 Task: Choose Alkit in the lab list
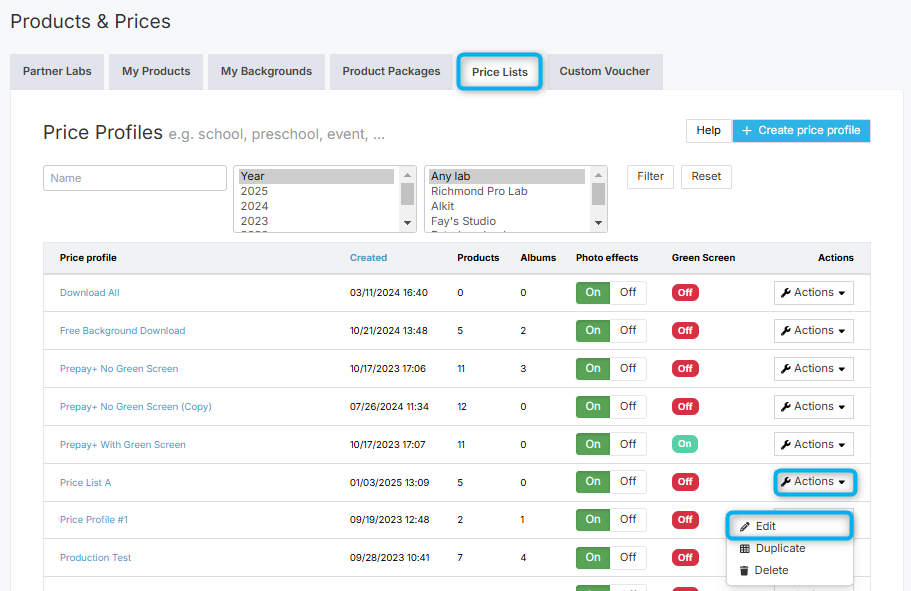(x=507, y=206)
